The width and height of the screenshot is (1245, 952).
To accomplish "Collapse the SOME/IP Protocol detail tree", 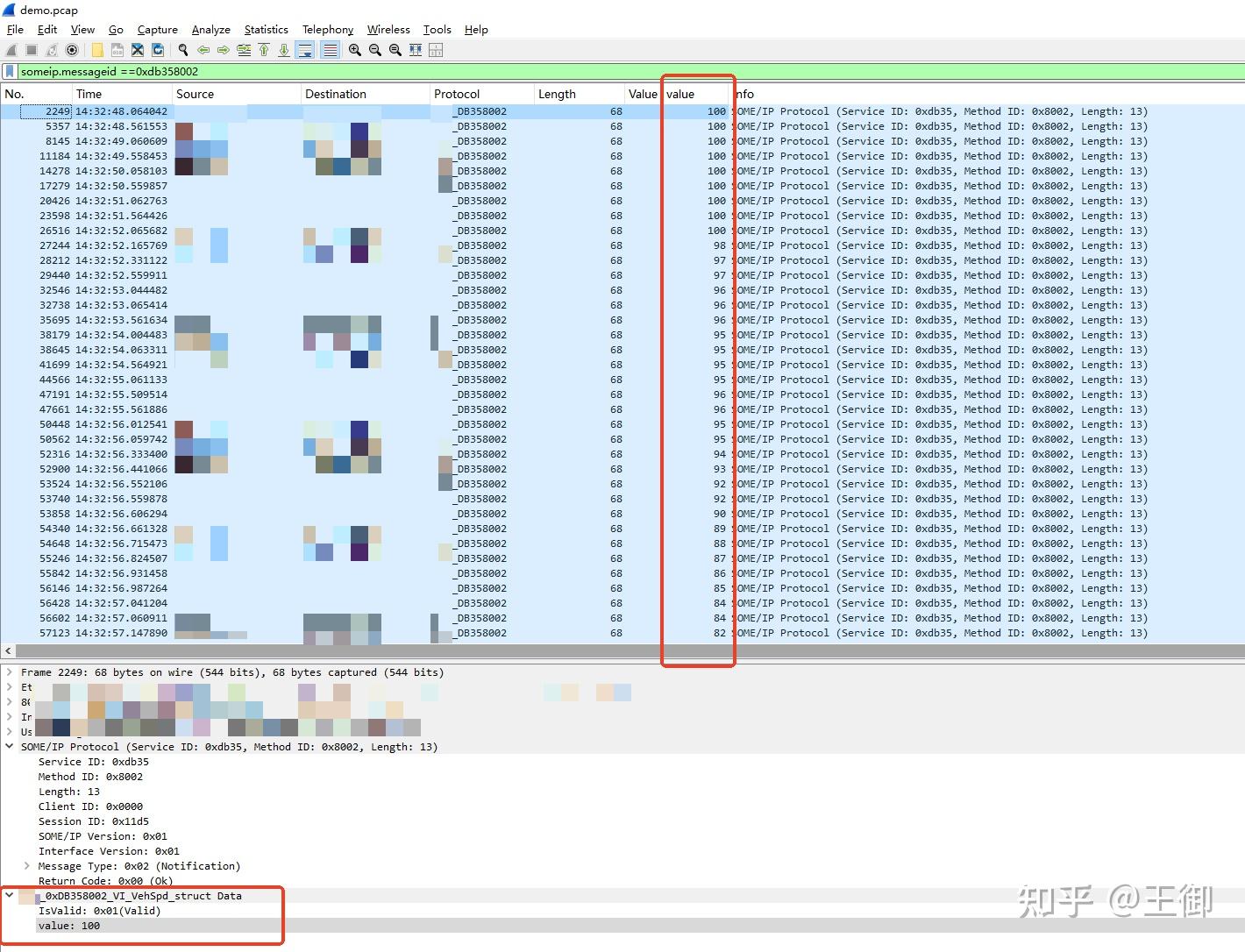I will (9, 746).
